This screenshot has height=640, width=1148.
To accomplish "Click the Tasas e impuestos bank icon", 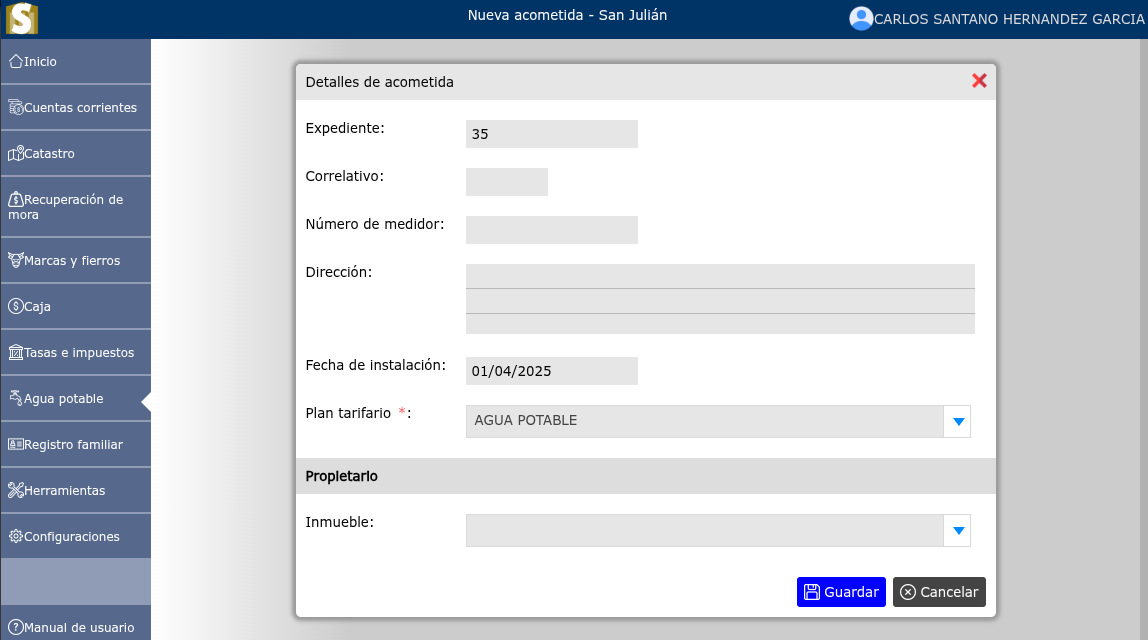I will pos(16,352).
